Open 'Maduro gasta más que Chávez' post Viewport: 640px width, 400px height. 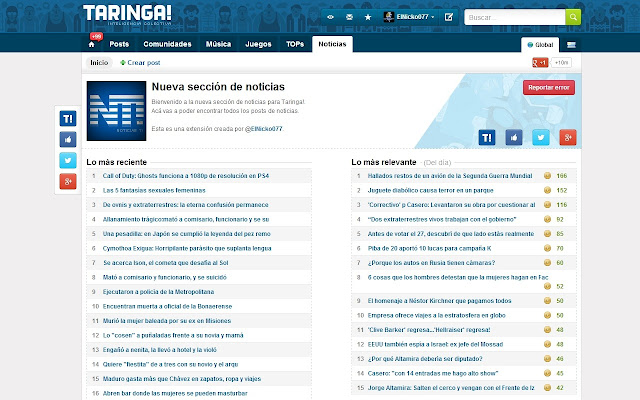pos(182,379)
